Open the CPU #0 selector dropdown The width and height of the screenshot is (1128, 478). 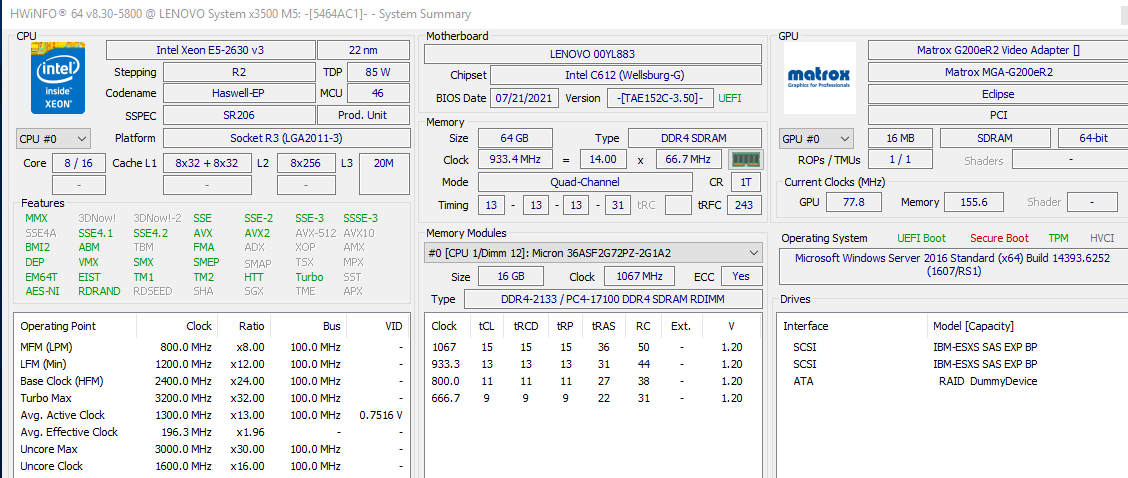click(53, 138)
